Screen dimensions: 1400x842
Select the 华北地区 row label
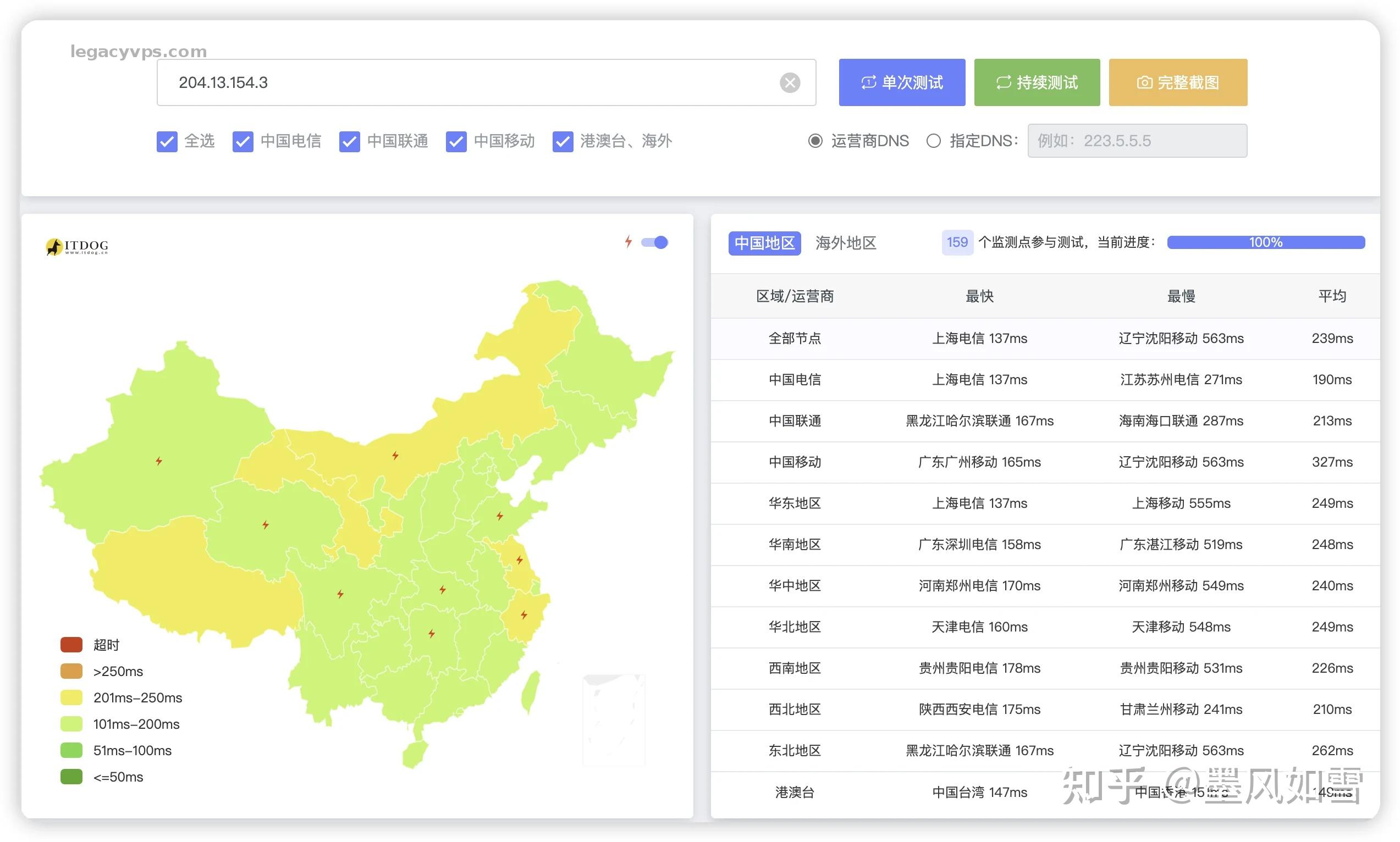pyautogui.click(x=795, y=627)
